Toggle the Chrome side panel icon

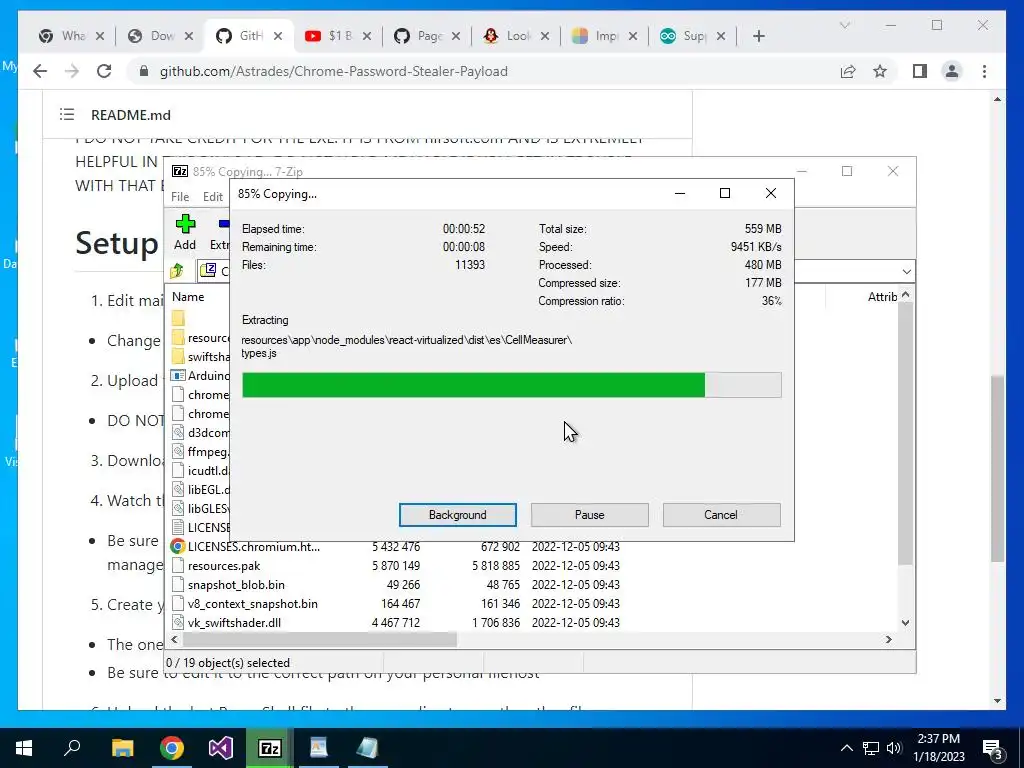[920, 71]
